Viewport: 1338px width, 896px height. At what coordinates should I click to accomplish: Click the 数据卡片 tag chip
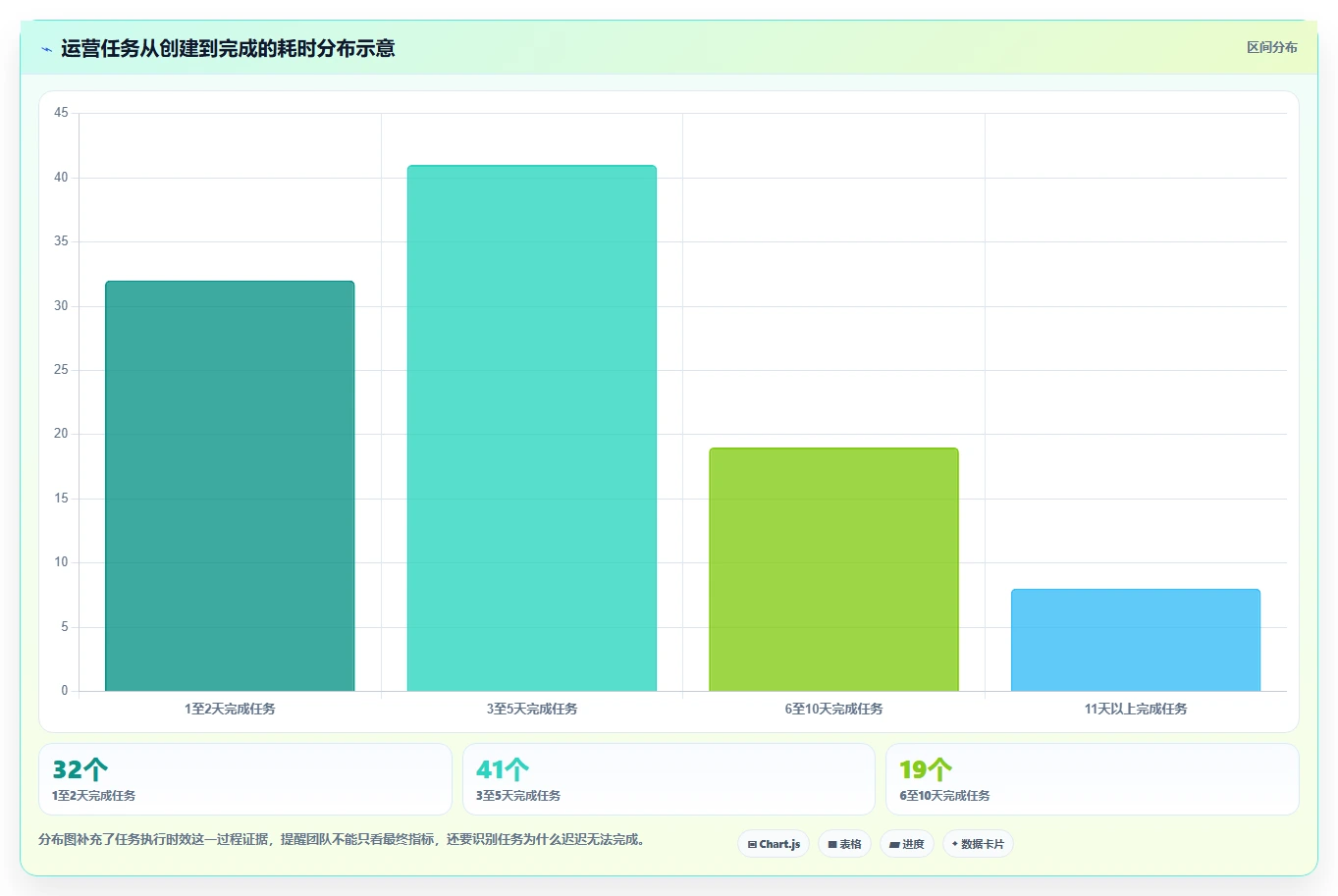pyautogui.click(x=978, y=844)
